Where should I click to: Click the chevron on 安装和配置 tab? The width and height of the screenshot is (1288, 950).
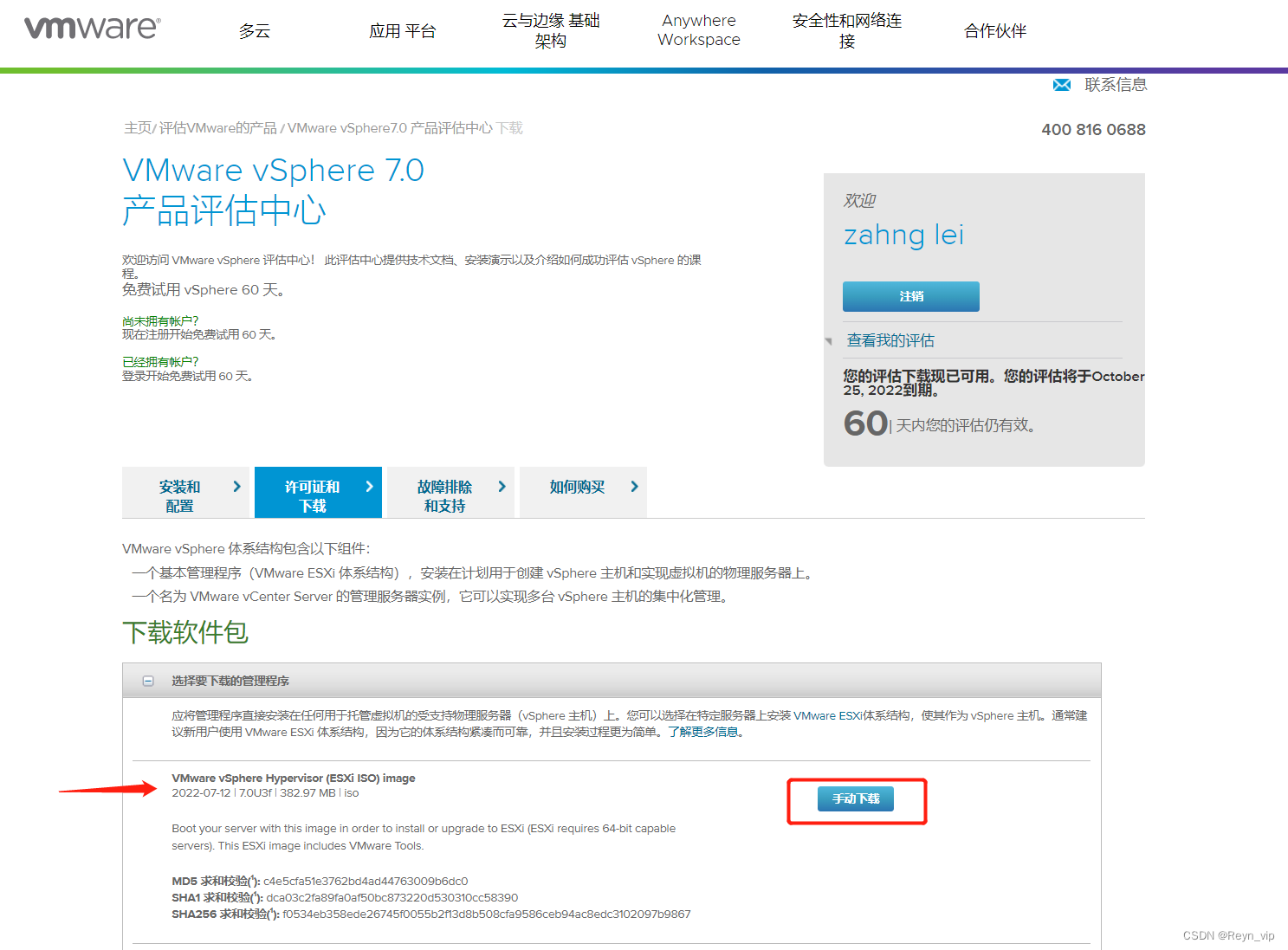[x=237, y=487]
